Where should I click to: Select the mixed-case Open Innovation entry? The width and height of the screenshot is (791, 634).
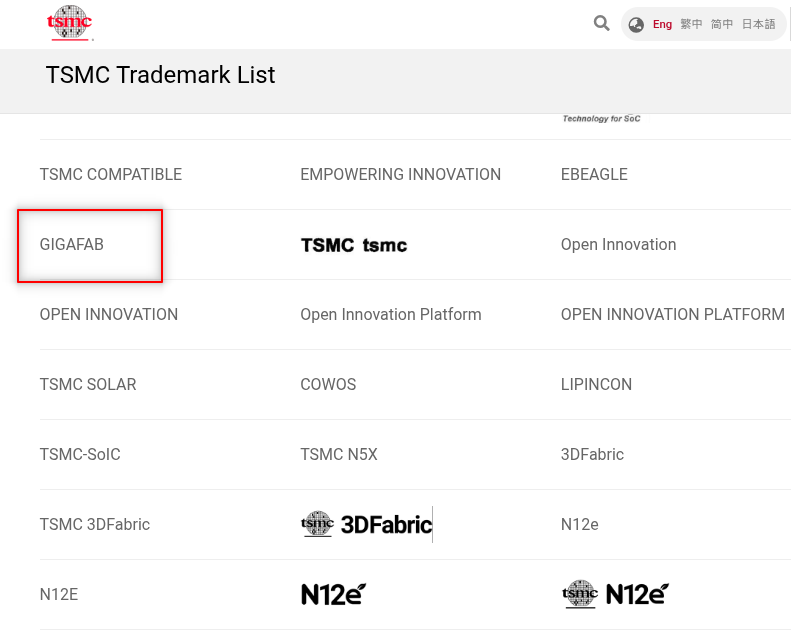618,245
